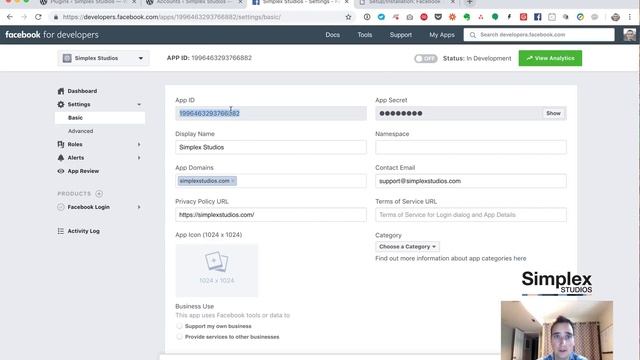Click the profile avatar in header

(629, 35)
